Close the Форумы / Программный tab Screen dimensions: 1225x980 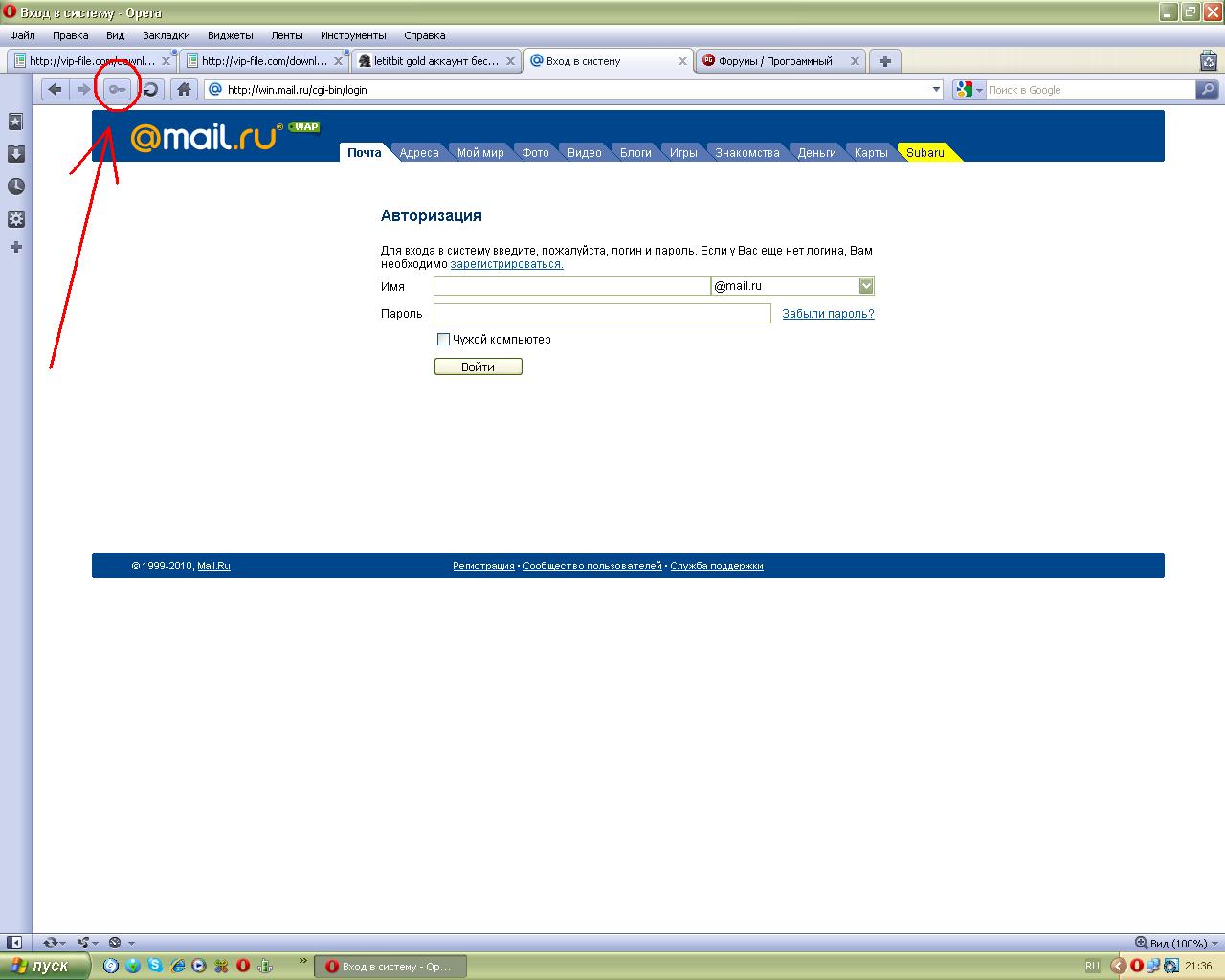pyautogui.click(x=855, y=61)
